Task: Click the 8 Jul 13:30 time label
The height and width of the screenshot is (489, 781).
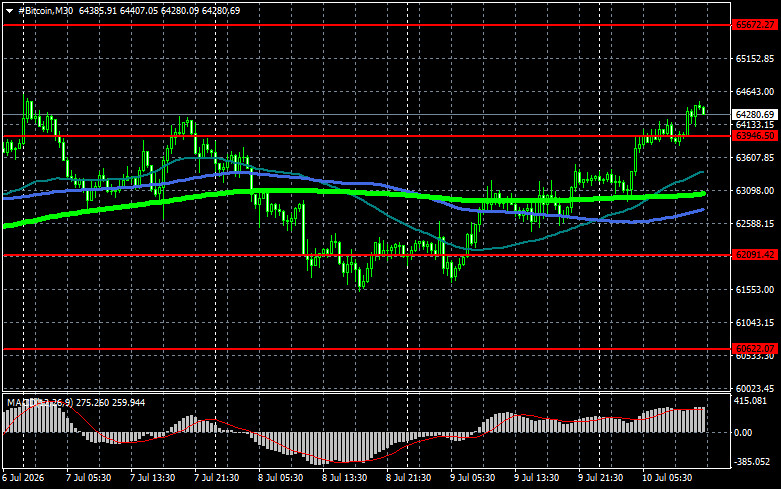Action: [345, 478]
